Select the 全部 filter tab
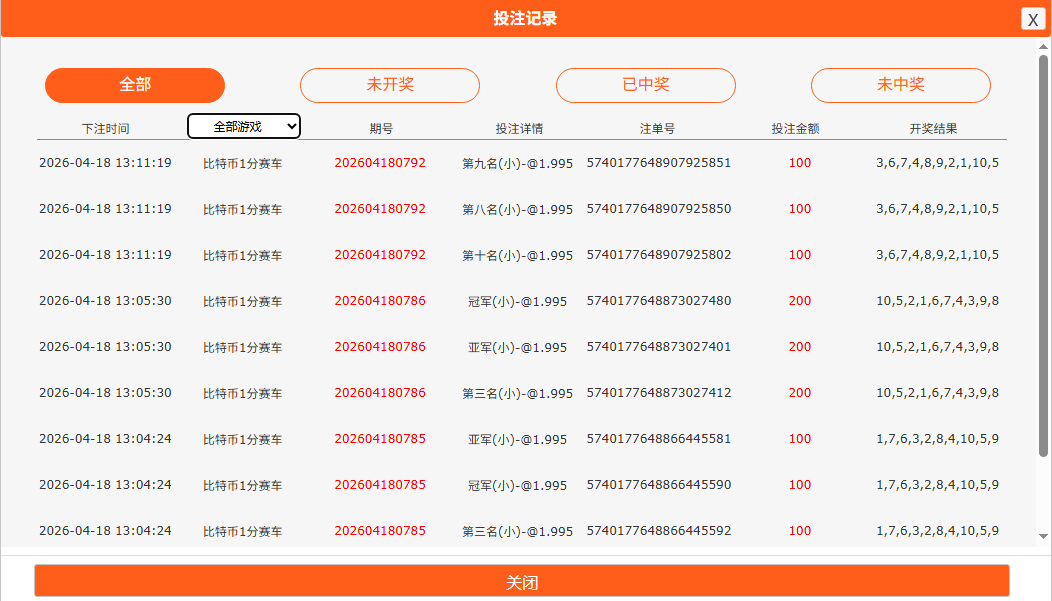1052x601 pixels. click(x=135, y=85)
